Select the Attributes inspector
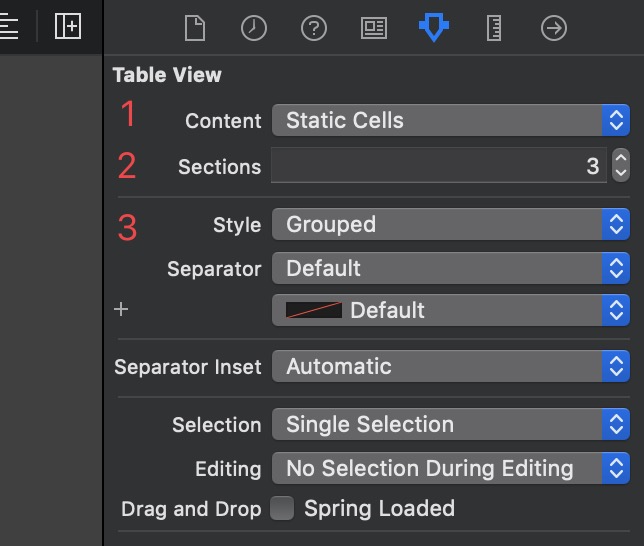 point(433,28)
